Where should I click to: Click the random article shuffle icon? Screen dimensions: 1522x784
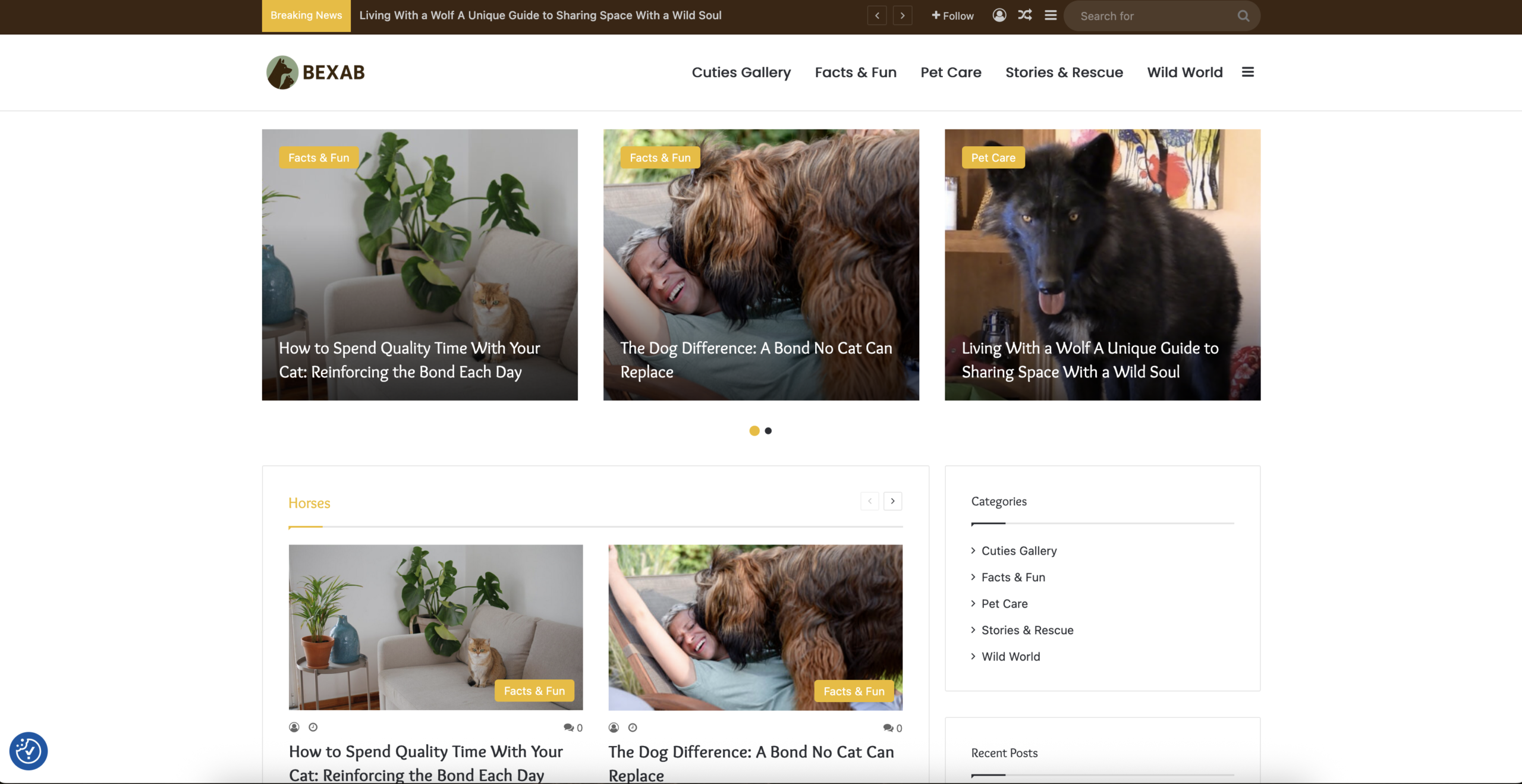pos(1025,15)
